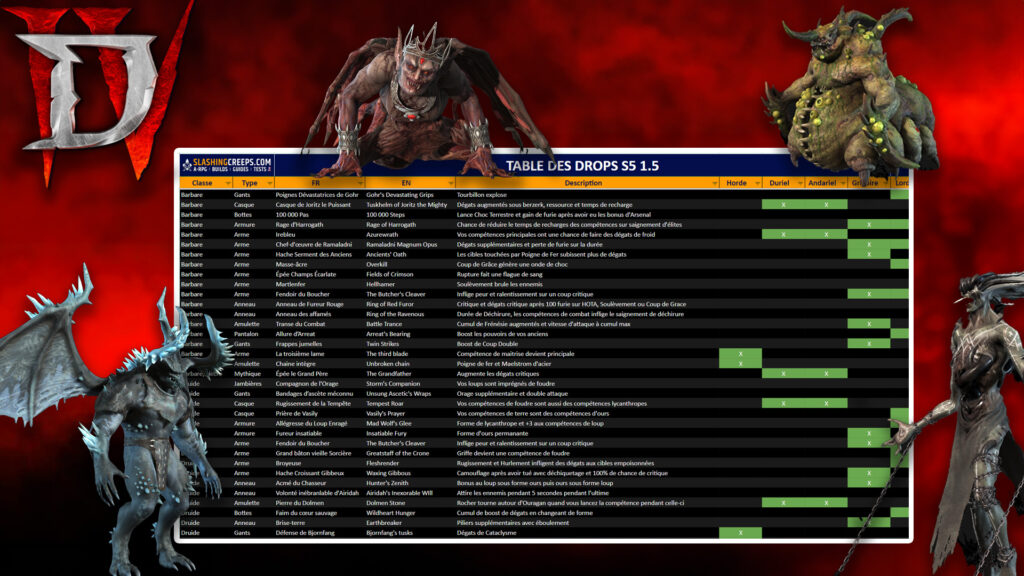Open the FR column filter dropdown
This screenshot has height=576, width=1024.
tap(361, 184)
